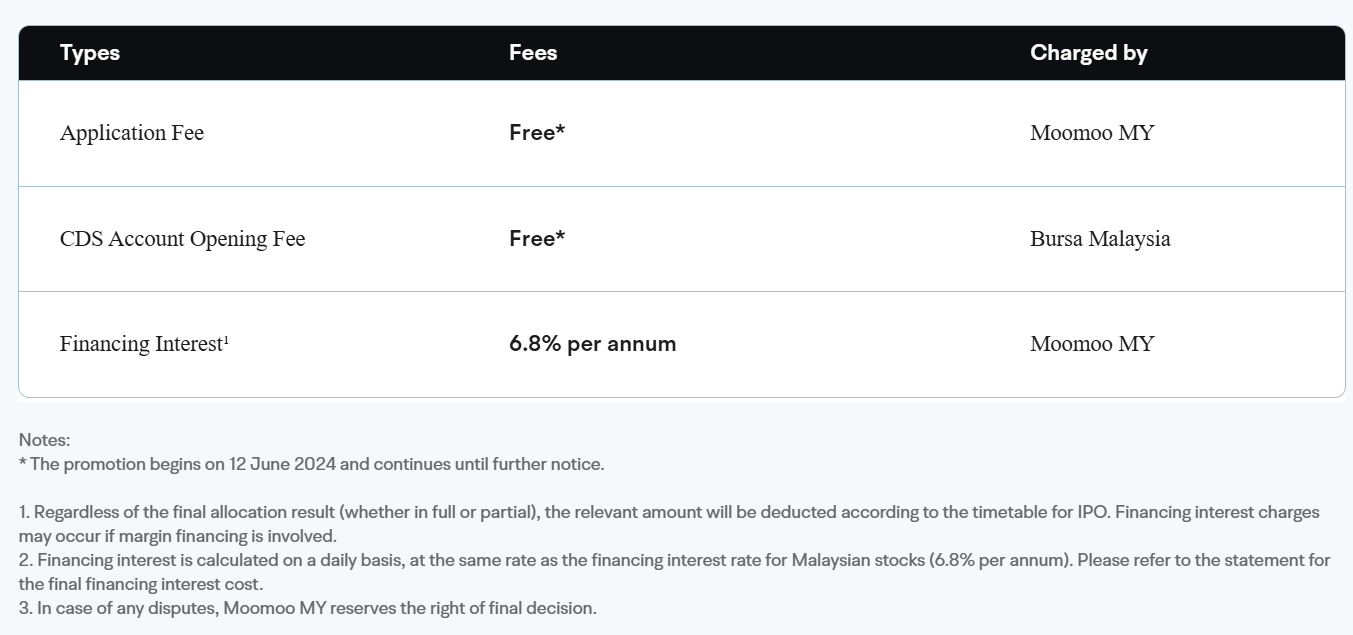Click Moomoo MY in the Application Fee row
This screenshot has width=1353, height=635.
click(1092, 133)
